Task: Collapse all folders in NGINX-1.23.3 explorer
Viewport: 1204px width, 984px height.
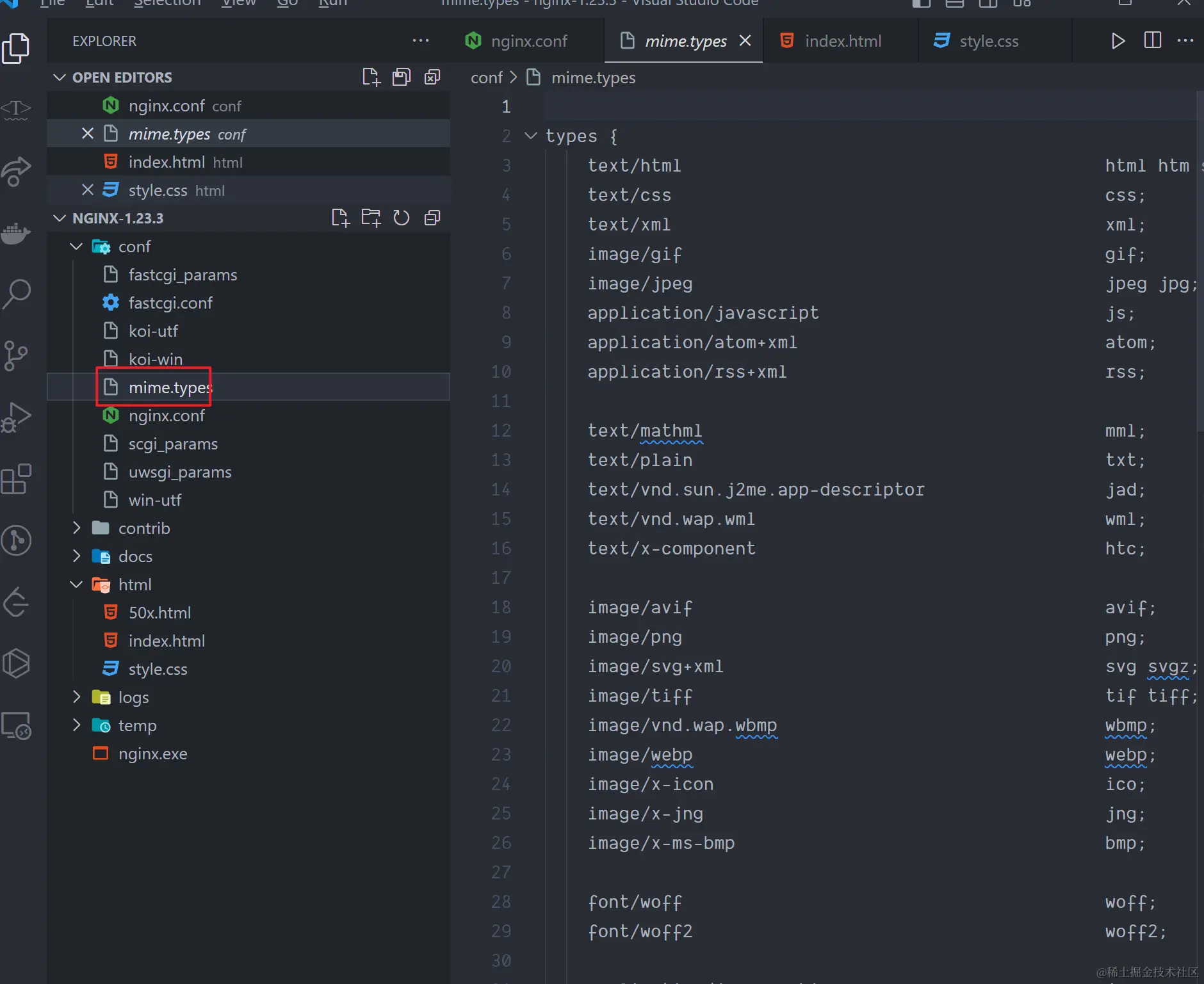Action: click(x=432, y=218)
